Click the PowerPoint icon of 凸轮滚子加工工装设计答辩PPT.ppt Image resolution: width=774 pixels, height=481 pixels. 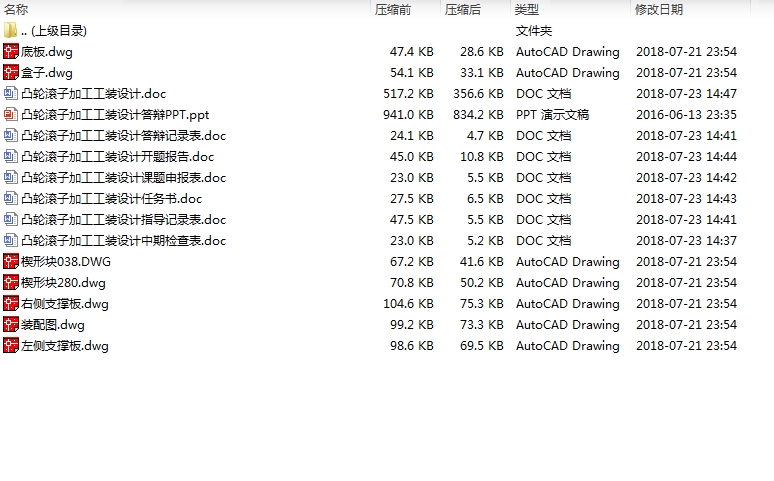[x=10, y=115]
